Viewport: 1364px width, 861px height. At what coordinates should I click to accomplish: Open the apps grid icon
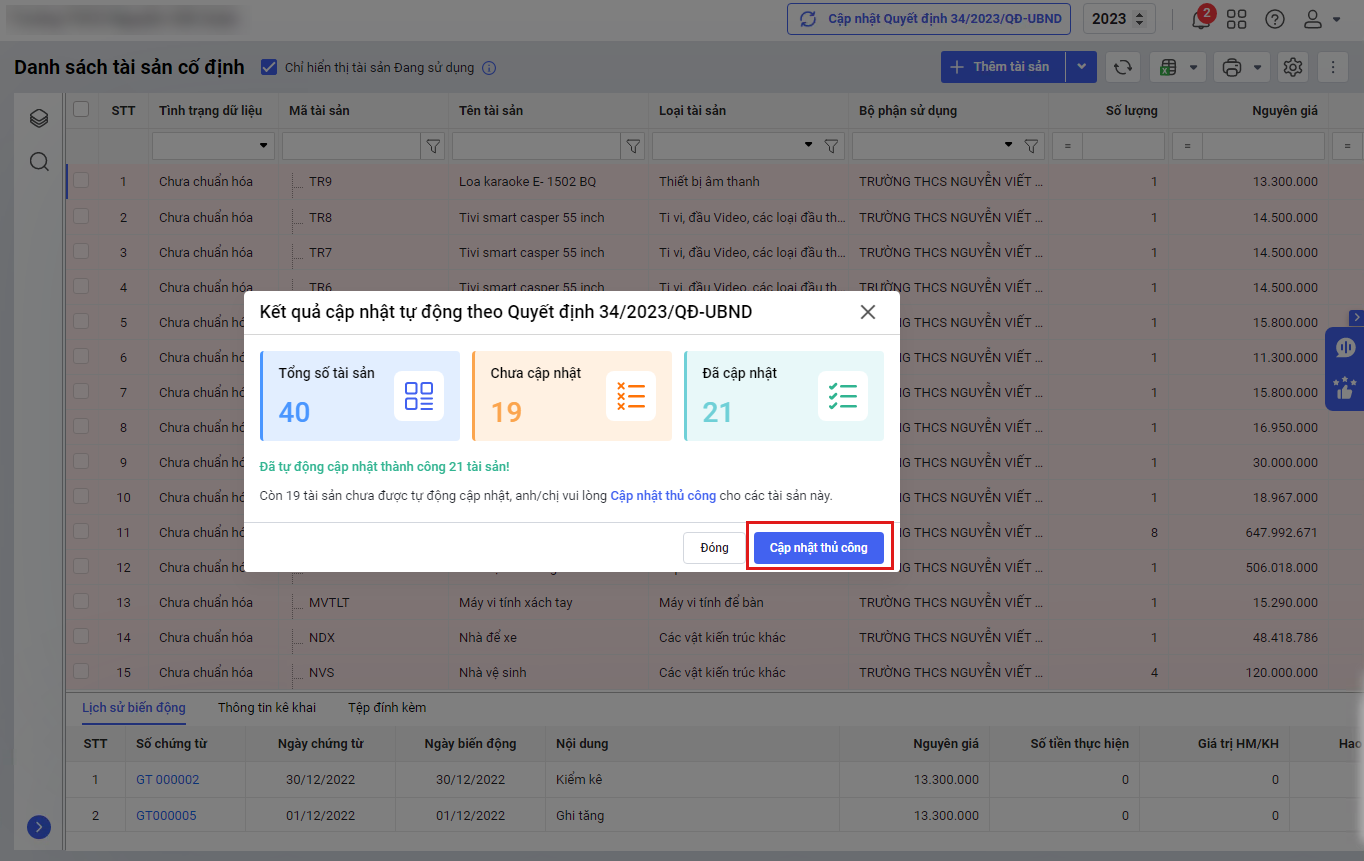[x=1237, y=19]
